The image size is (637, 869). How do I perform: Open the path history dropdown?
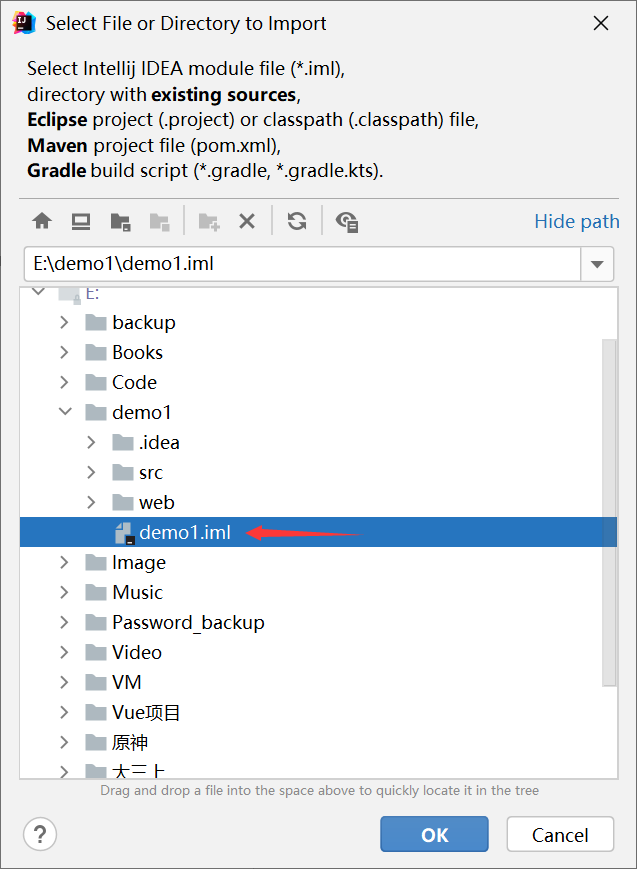597,264
